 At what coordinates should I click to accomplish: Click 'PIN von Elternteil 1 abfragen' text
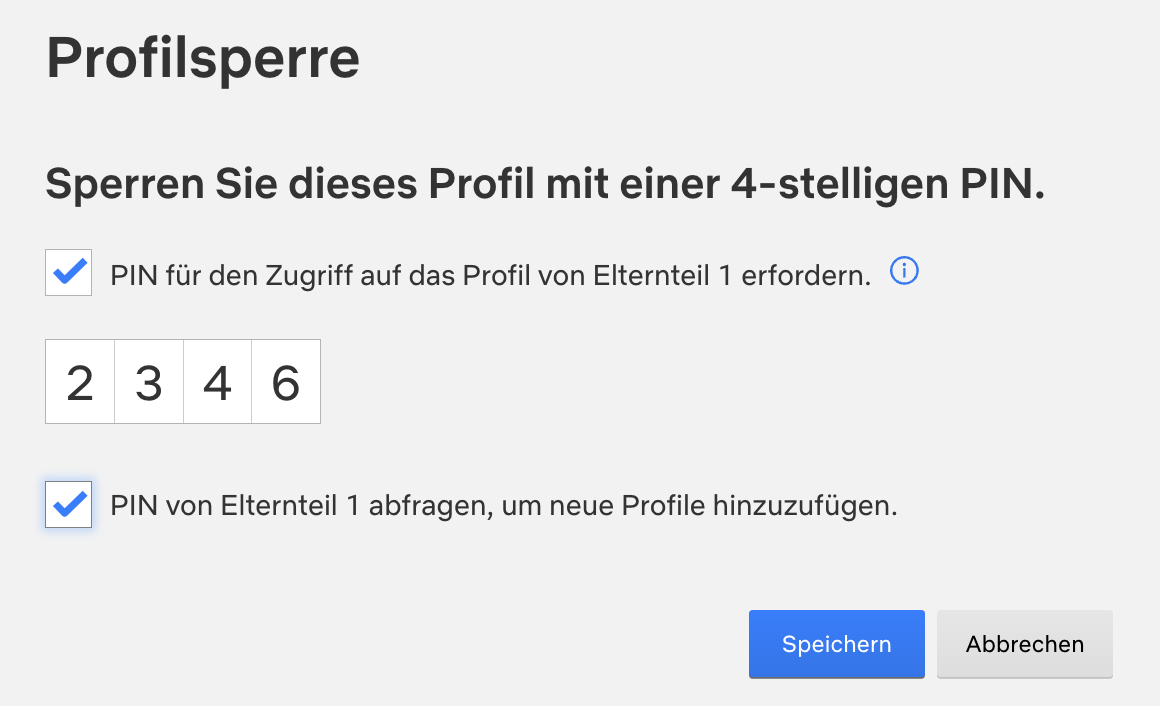tap(302, 505)
